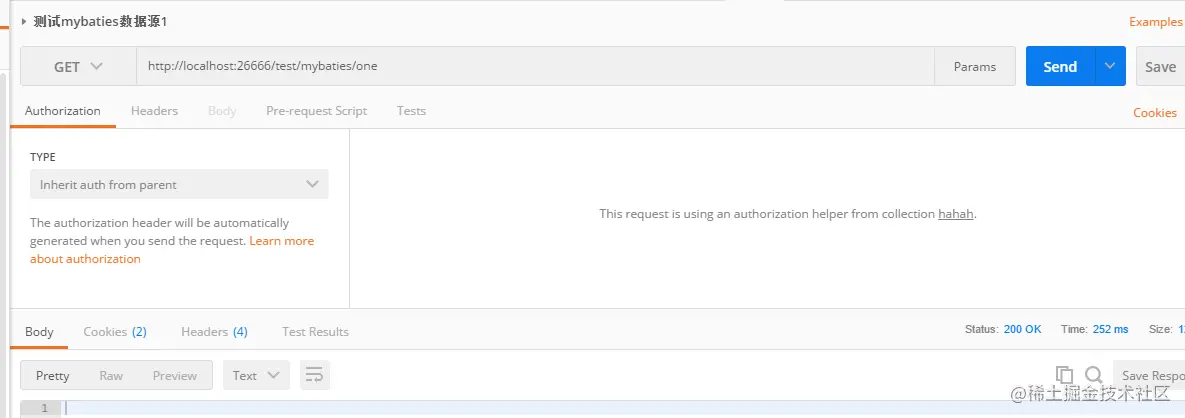Switch to the request Headers tab
This screenshot has height=418, width=1185.
point(154,111)
